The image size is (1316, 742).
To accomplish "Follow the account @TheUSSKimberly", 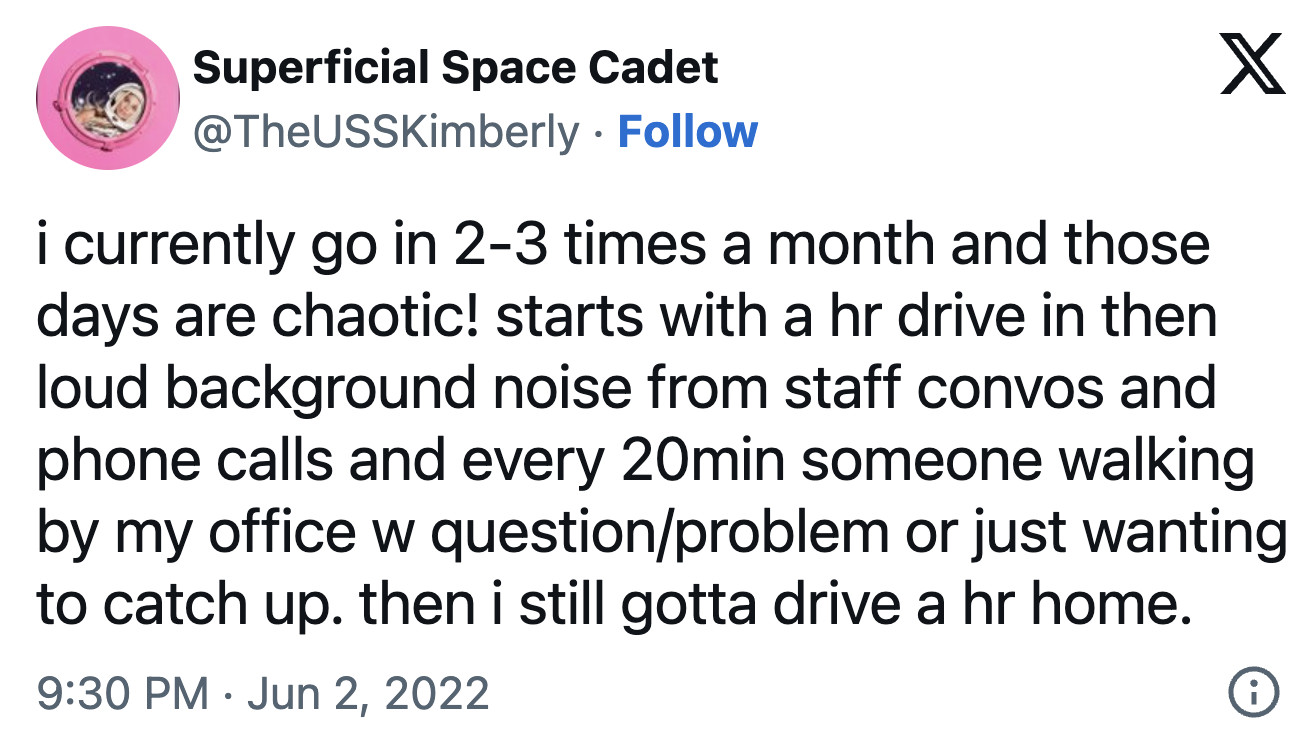I will point(688,128).
